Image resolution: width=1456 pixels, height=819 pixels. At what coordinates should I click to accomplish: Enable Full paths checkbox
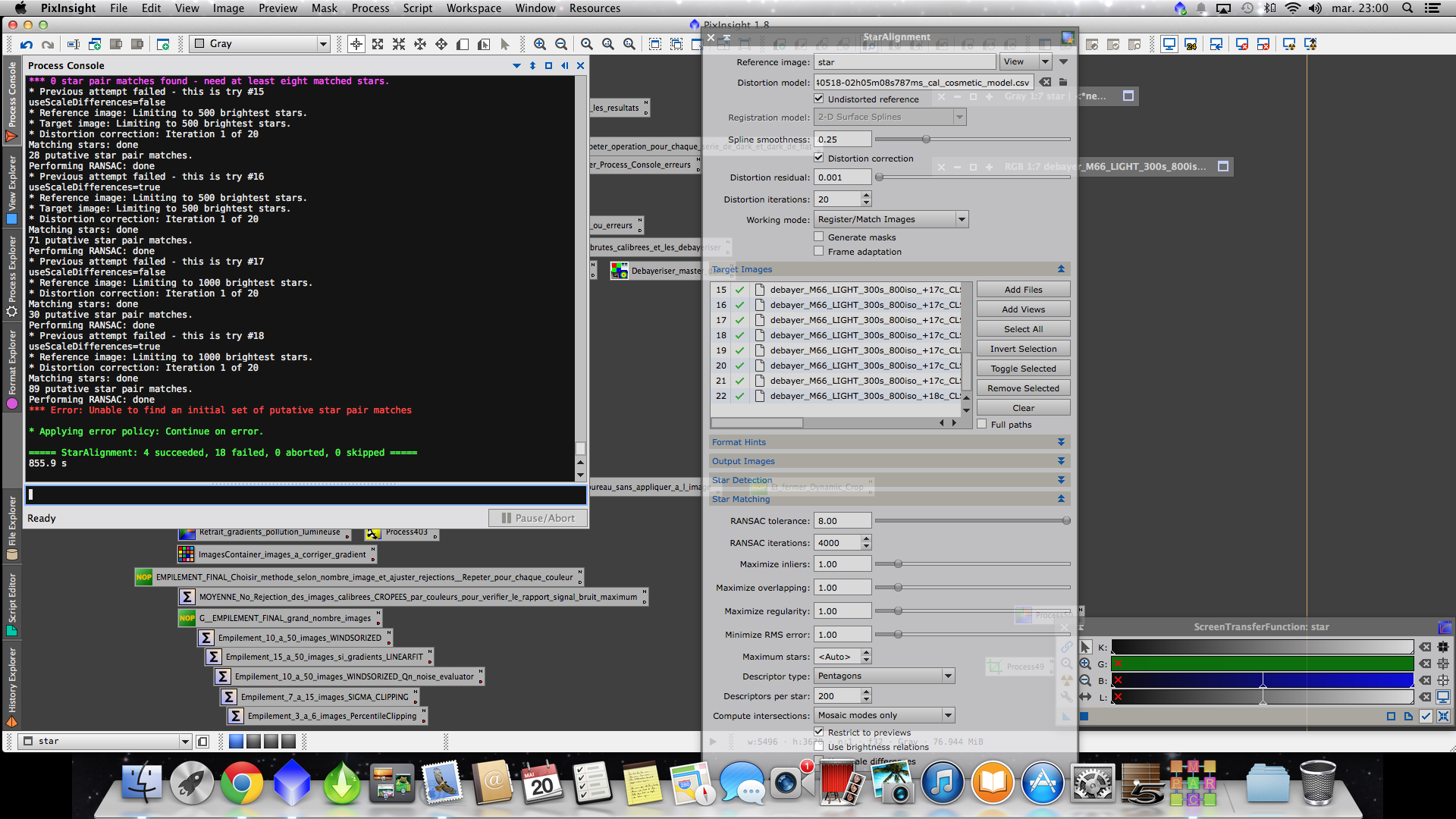pos(982,424)
